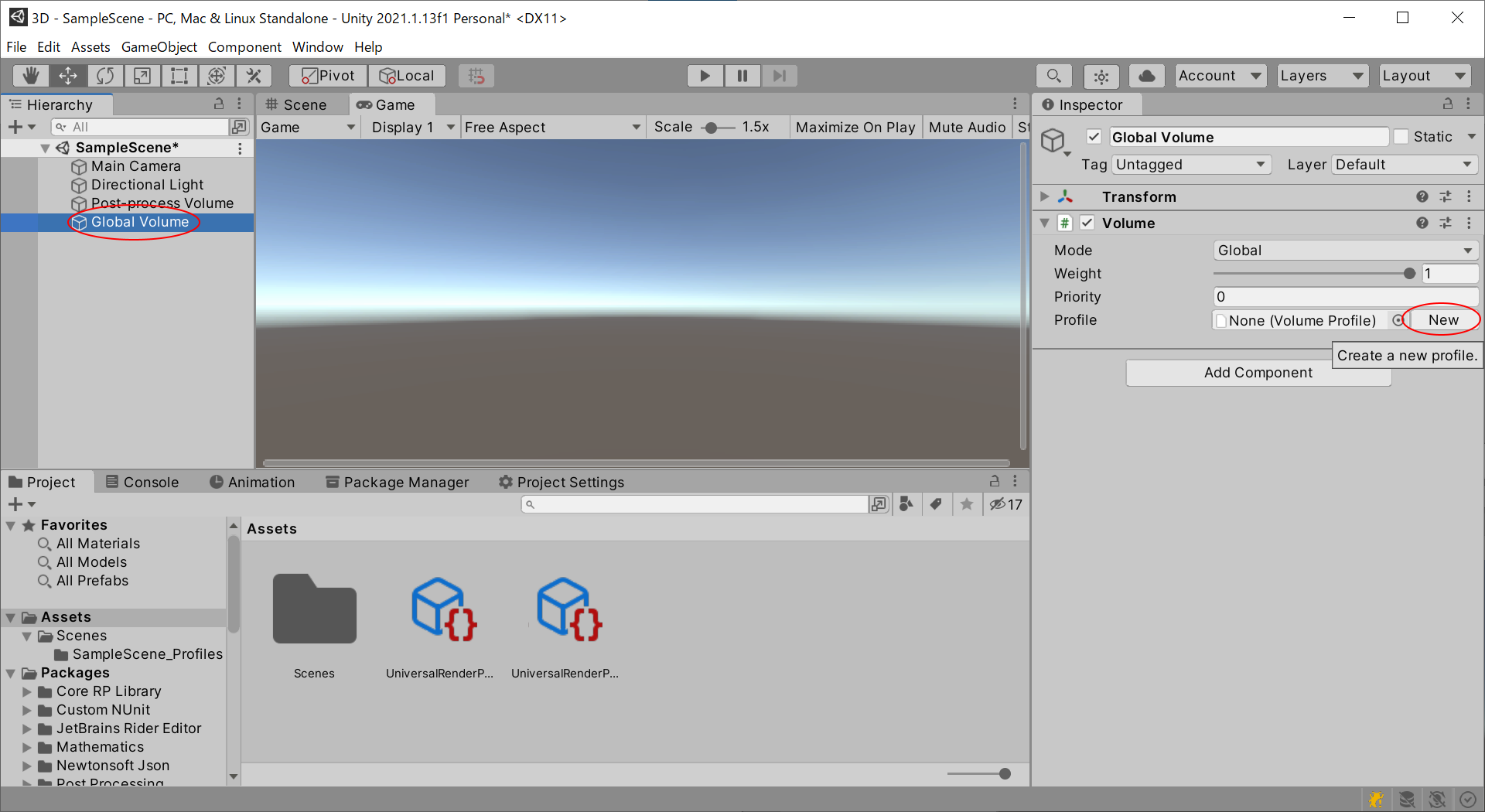Open the Component menu
Image resolution: width=1485 pixels, height=812 pixels.
(244, 47)
